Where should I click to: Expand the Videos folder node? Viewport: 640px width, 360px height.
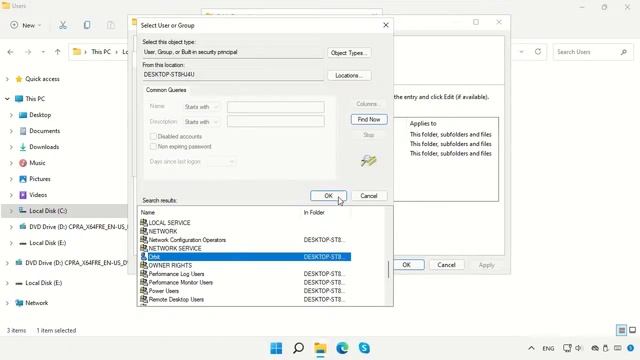click(x=11, y=195)
